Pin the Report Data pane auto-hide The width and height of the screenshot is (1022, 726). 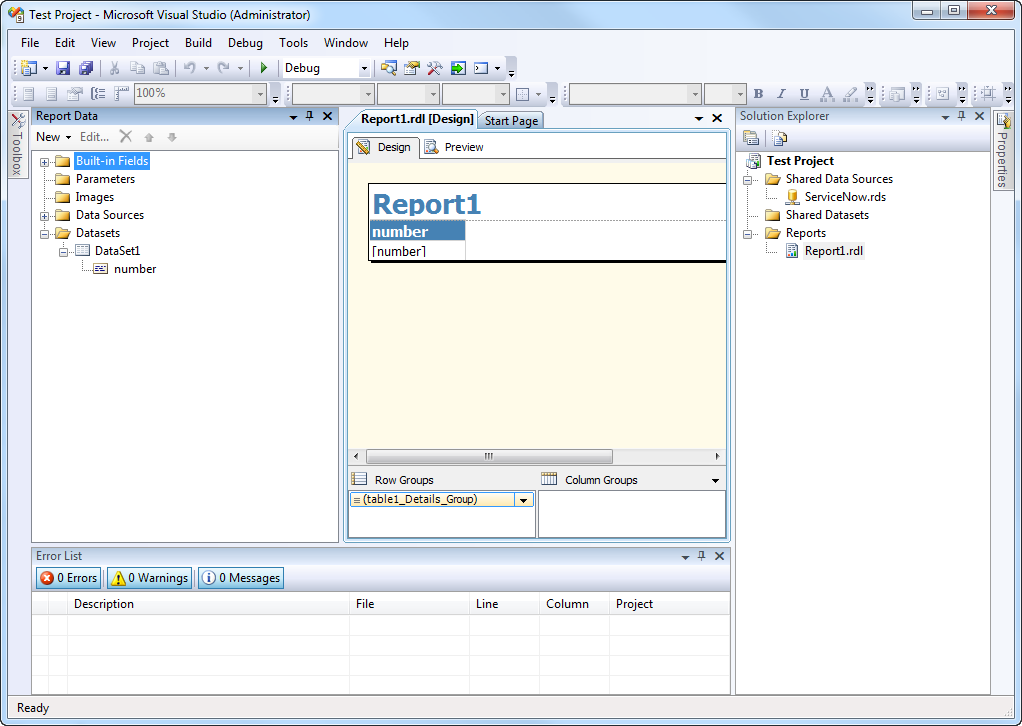310,116
